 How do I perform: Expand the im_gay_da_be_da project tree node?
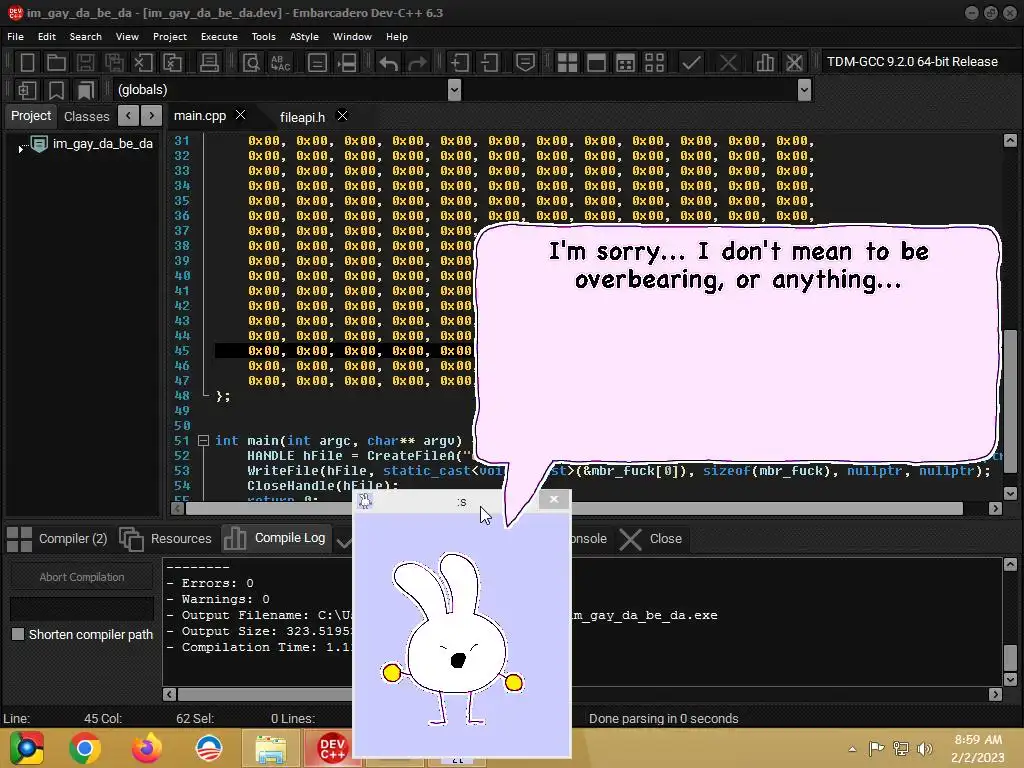(x=20, y=148)
